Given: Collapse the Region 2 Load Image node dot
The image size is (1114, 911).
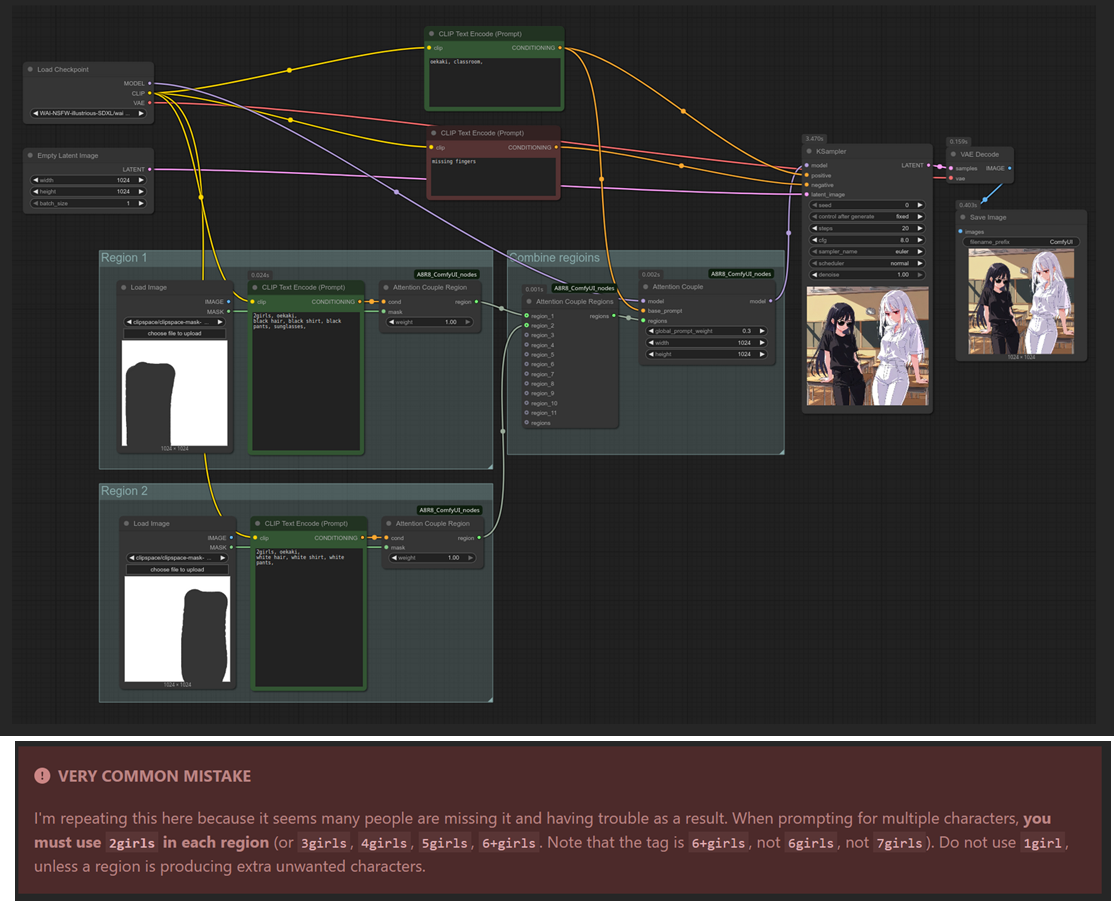Looking at the screenshot, I should coord(126,524).
